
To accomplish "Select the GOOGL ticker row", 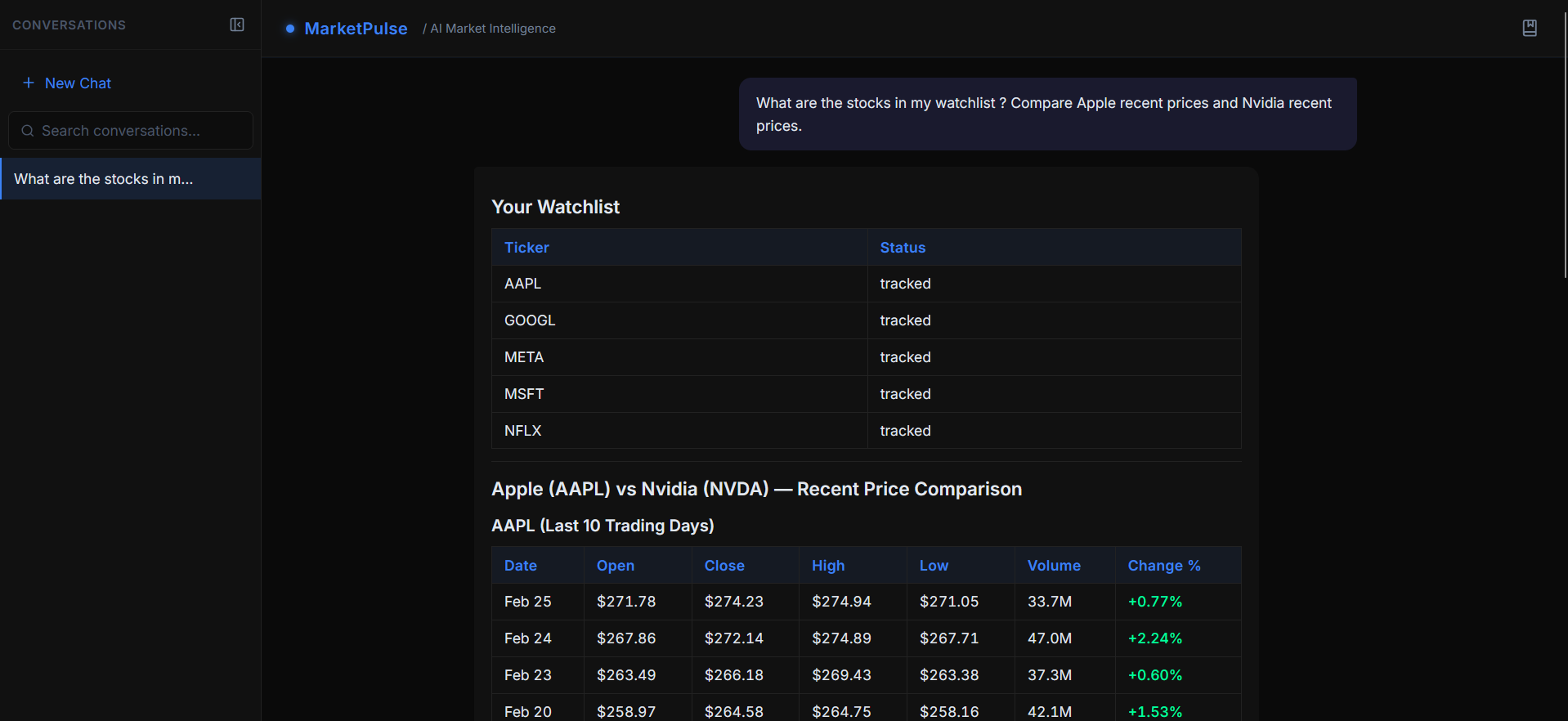I will click(866, 320).
